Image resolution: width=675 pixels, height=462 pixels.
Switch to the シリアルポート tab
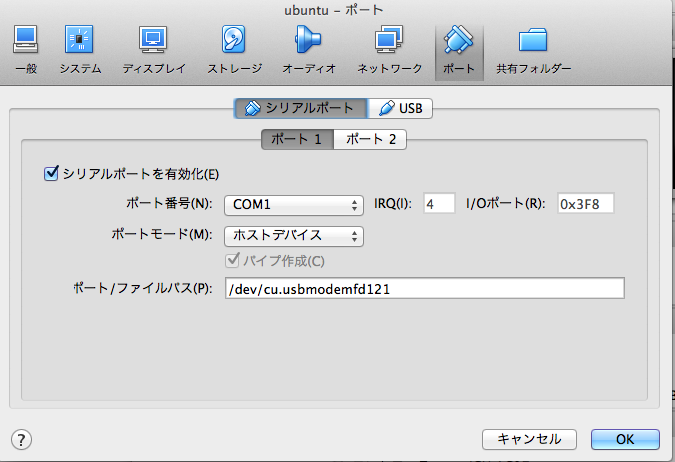301,108
